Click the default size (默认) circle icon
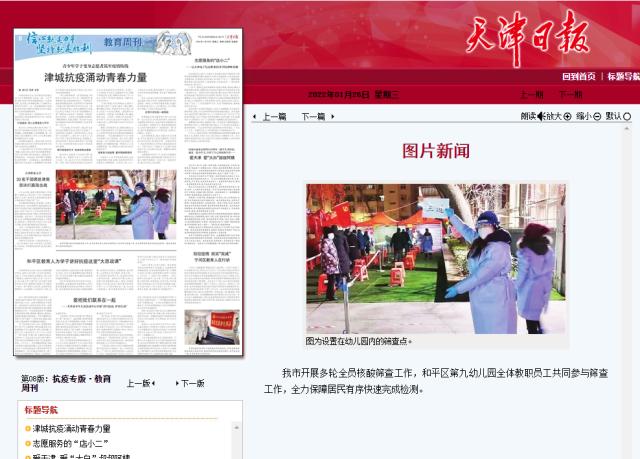This screenshot has width=640, height=459. tap(627, 116)
